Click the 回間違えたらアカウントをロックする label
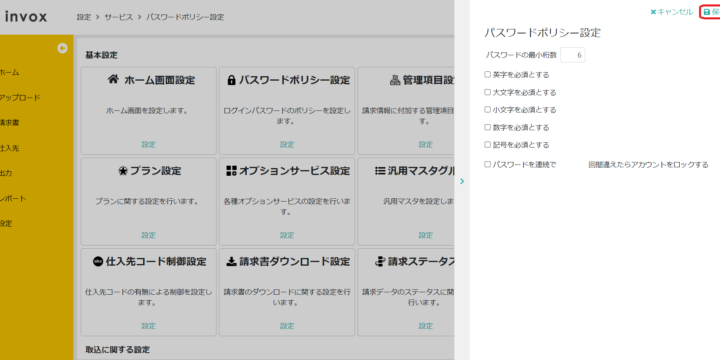This screenshot has width=720, height=360. tap(648, 164)
